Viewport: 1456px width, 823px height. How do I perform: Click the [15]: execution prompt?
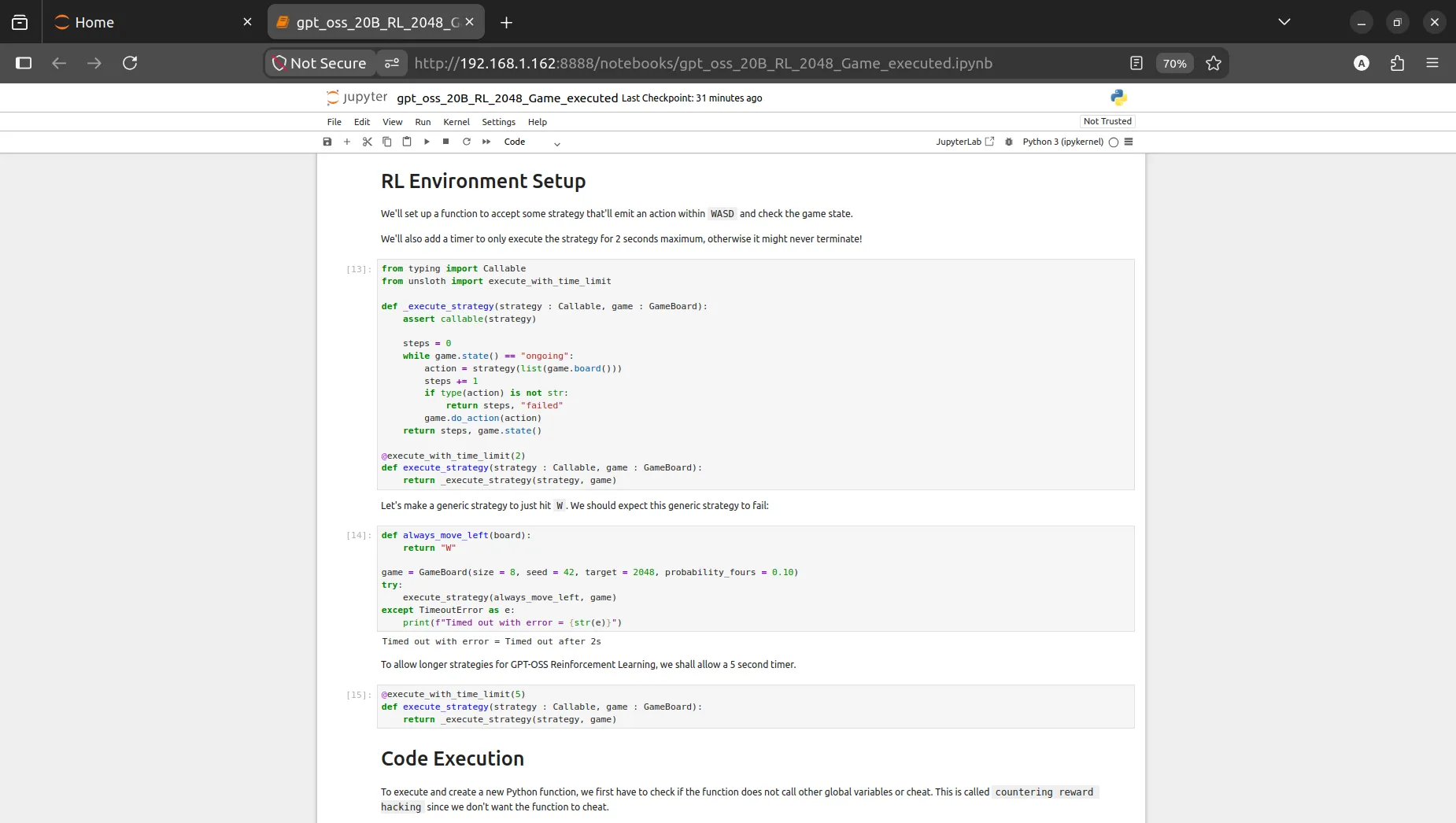[x=359, y=695]
